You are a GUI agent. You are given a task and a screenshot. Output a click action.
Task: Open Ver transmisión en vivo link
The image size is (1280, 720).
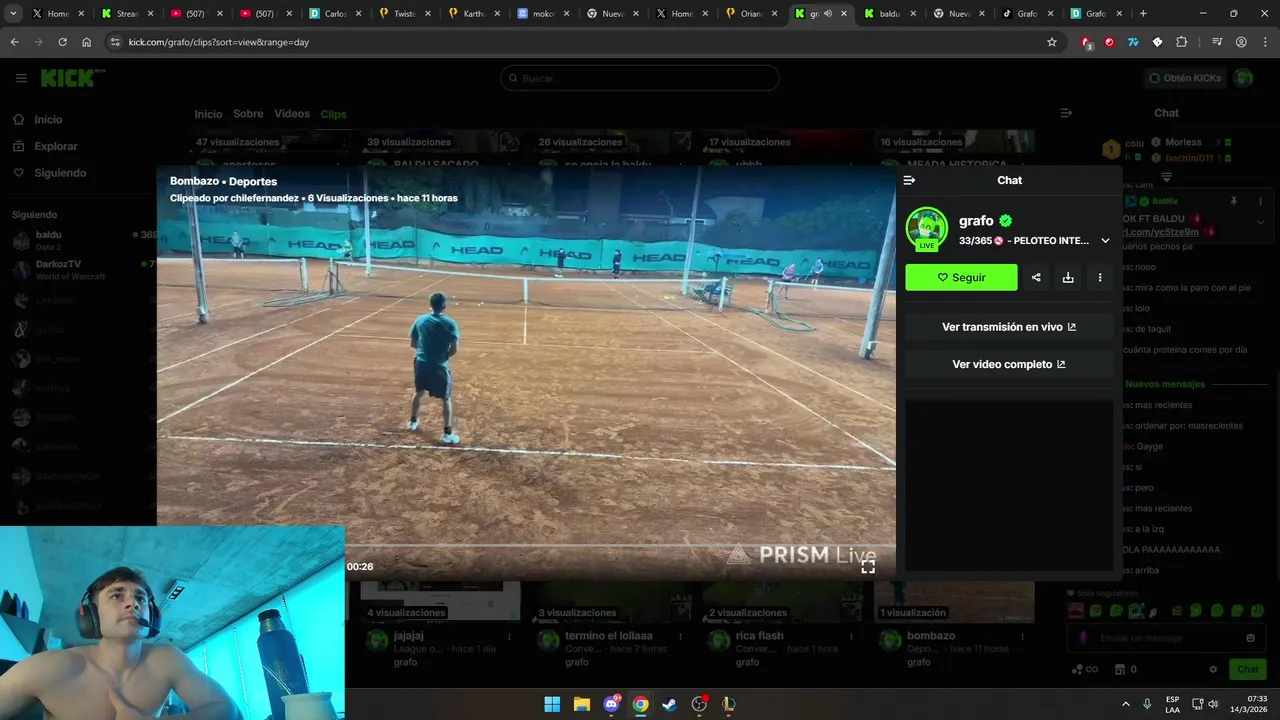(x=1009, y=327)
